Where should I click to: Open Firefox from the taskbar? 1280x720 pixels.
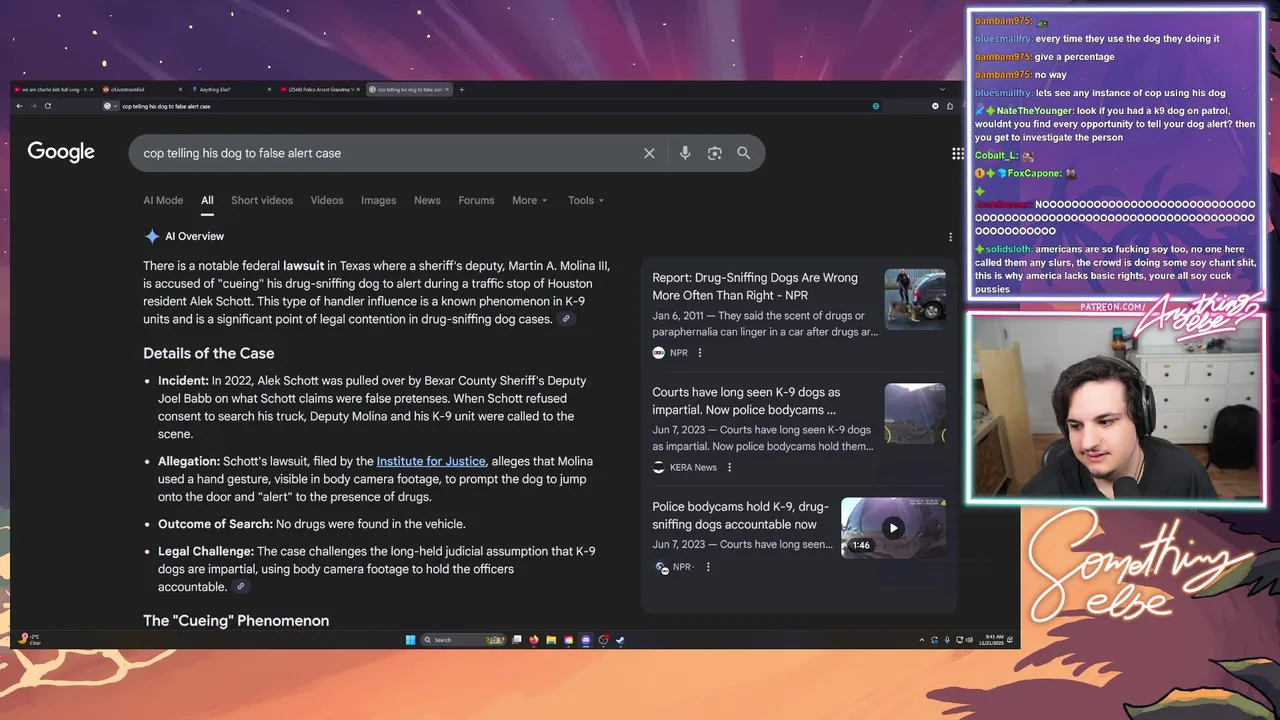(534, 640)
